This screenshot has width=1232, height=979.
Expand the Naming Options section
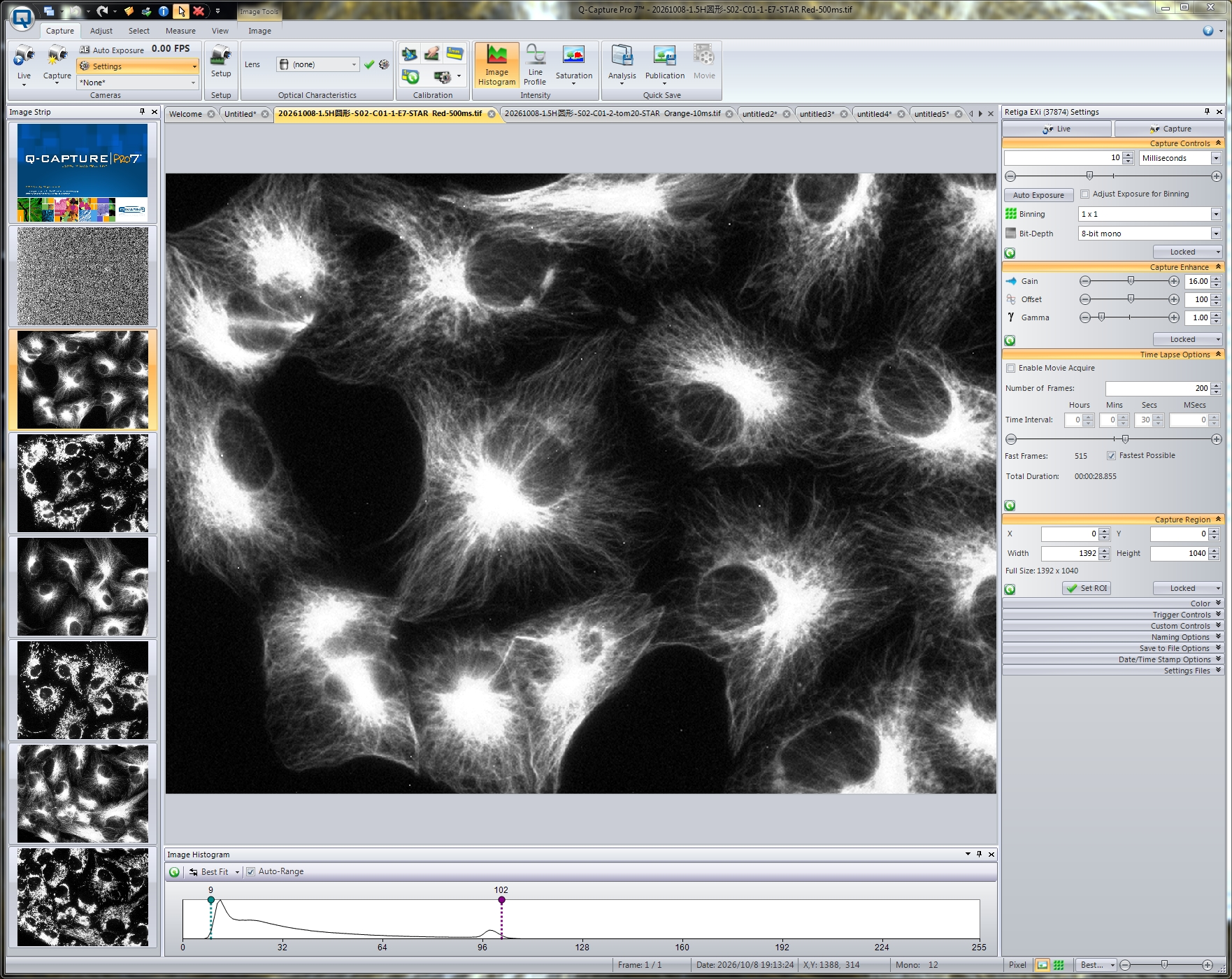pyautogui.click(x=1112, y=637)
